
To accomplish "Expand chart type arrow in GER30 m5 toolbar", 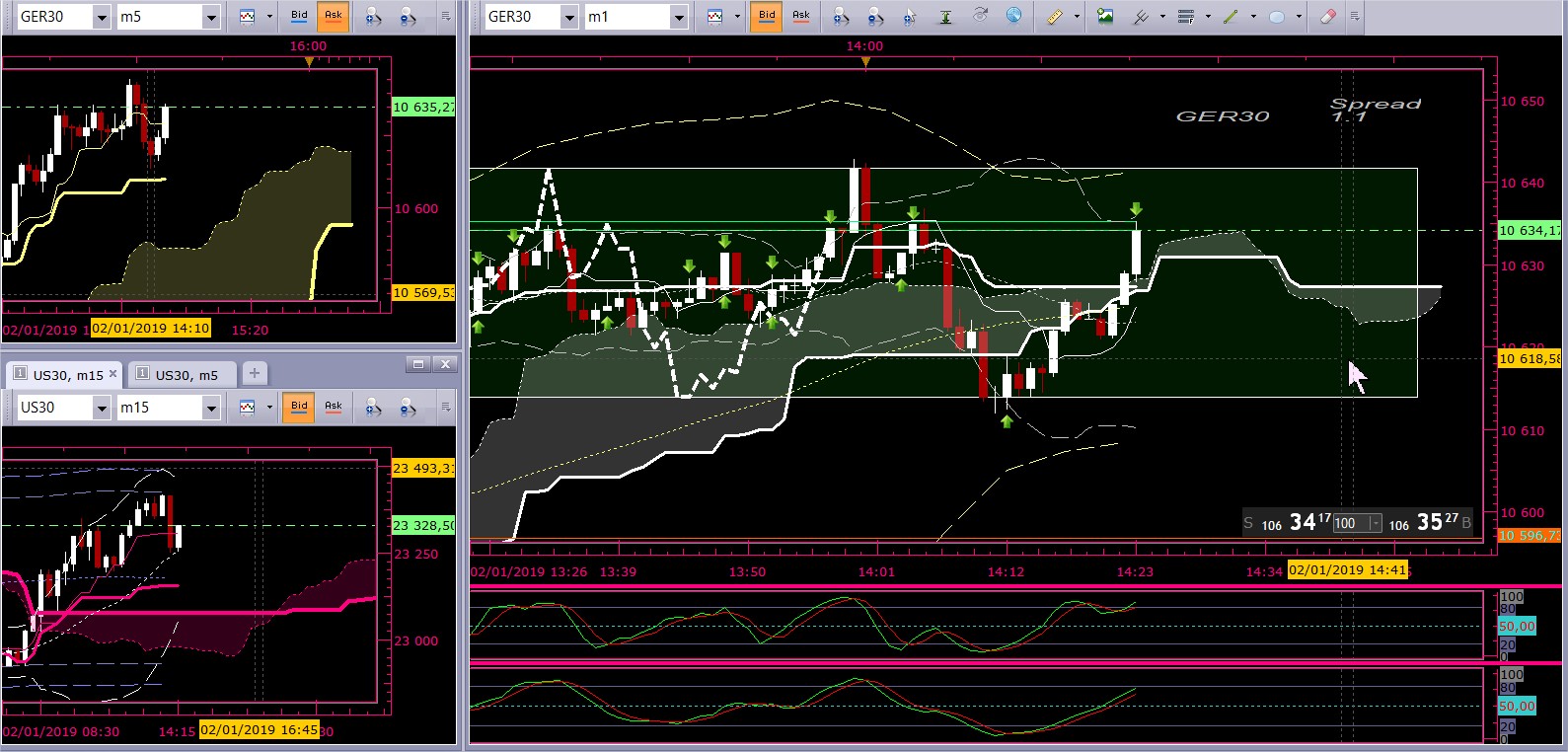I will click(x=268, y=17).
